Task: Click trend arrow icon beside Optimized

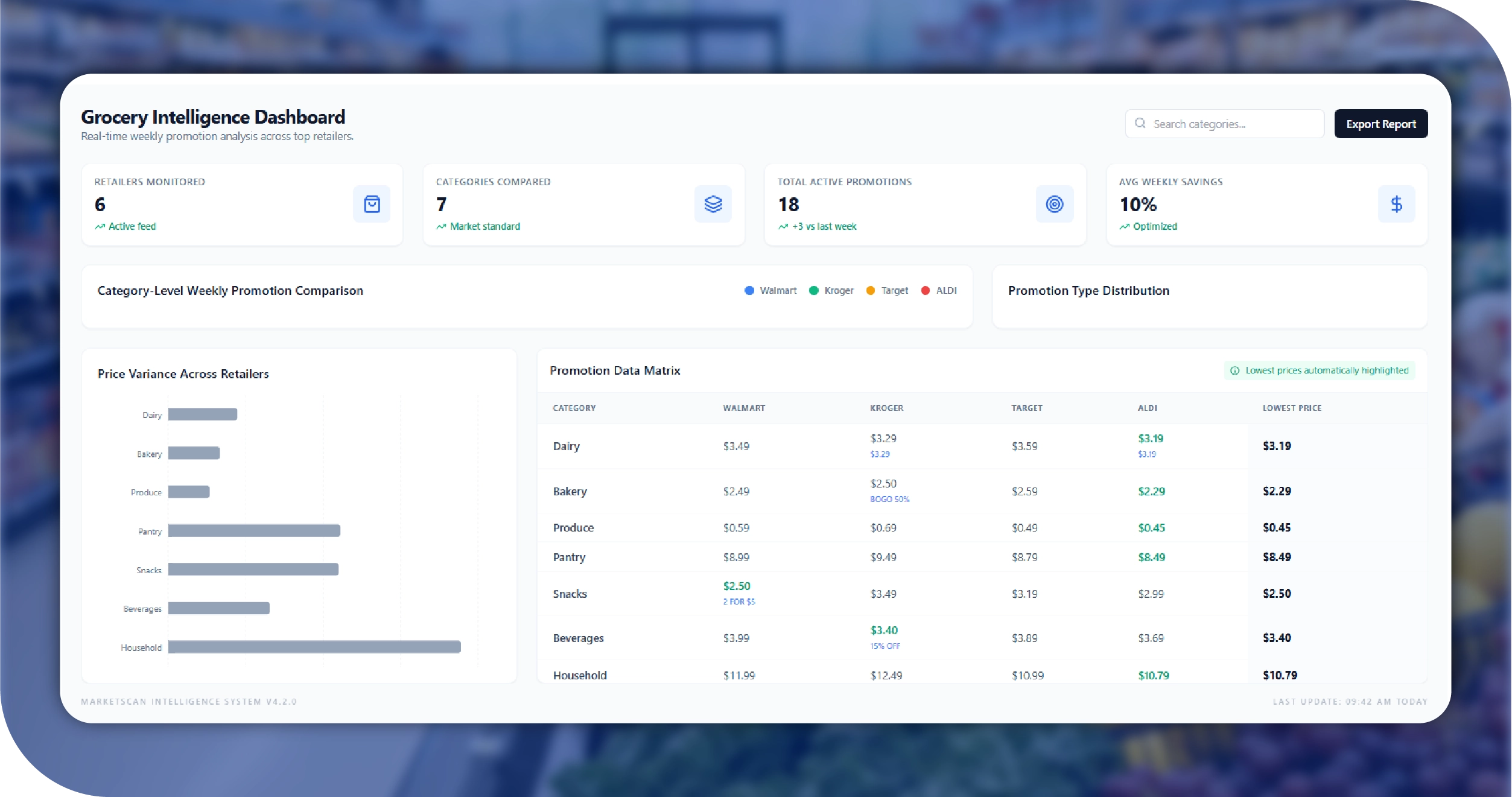Action: pyautogui.click(x=1124, y=227)
